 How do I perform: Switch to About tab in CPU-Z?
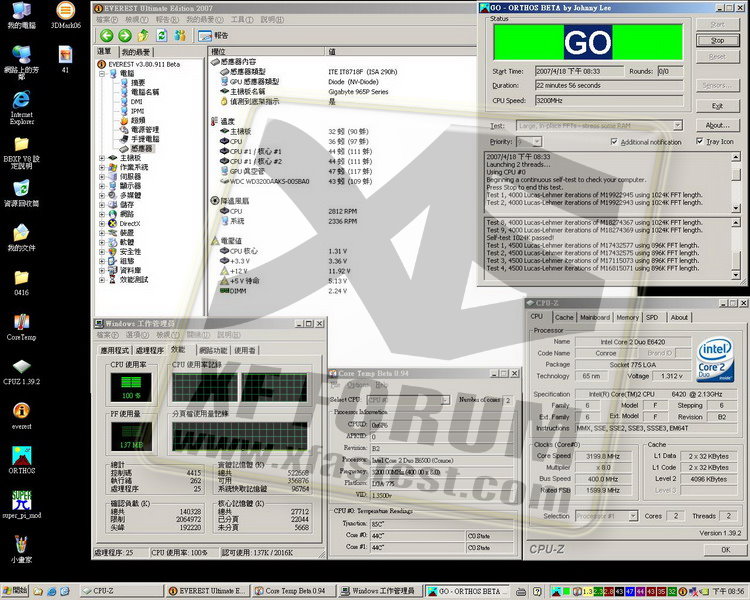tap(679, 317)
